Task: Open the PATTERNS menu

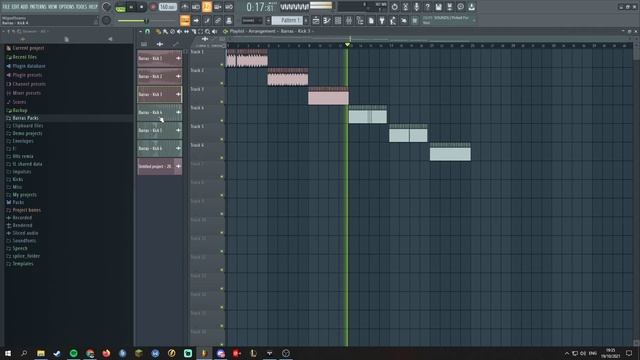Action: pos(38,7)
